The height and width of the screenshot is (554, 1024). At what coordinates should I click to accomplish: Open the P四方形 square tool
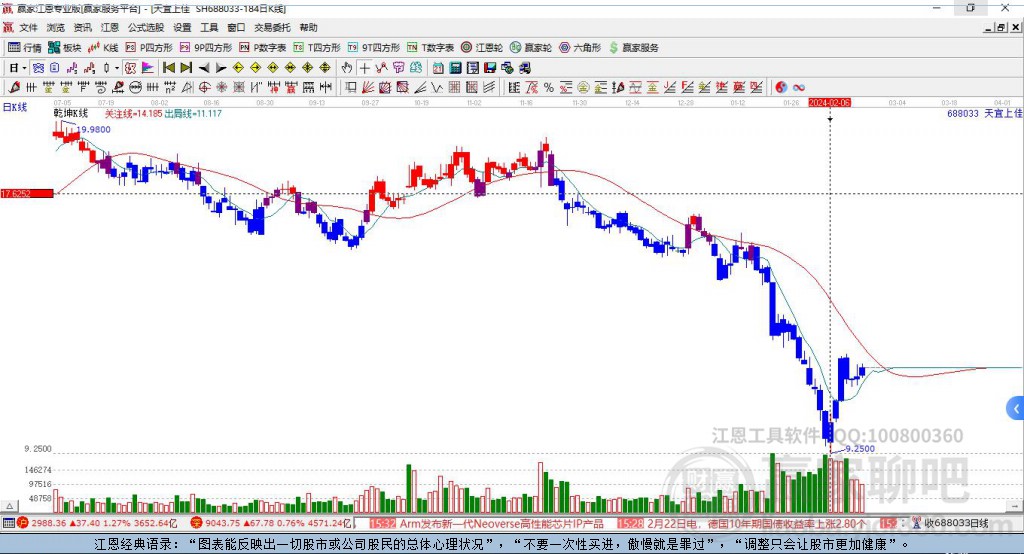[x=149, y=47]
